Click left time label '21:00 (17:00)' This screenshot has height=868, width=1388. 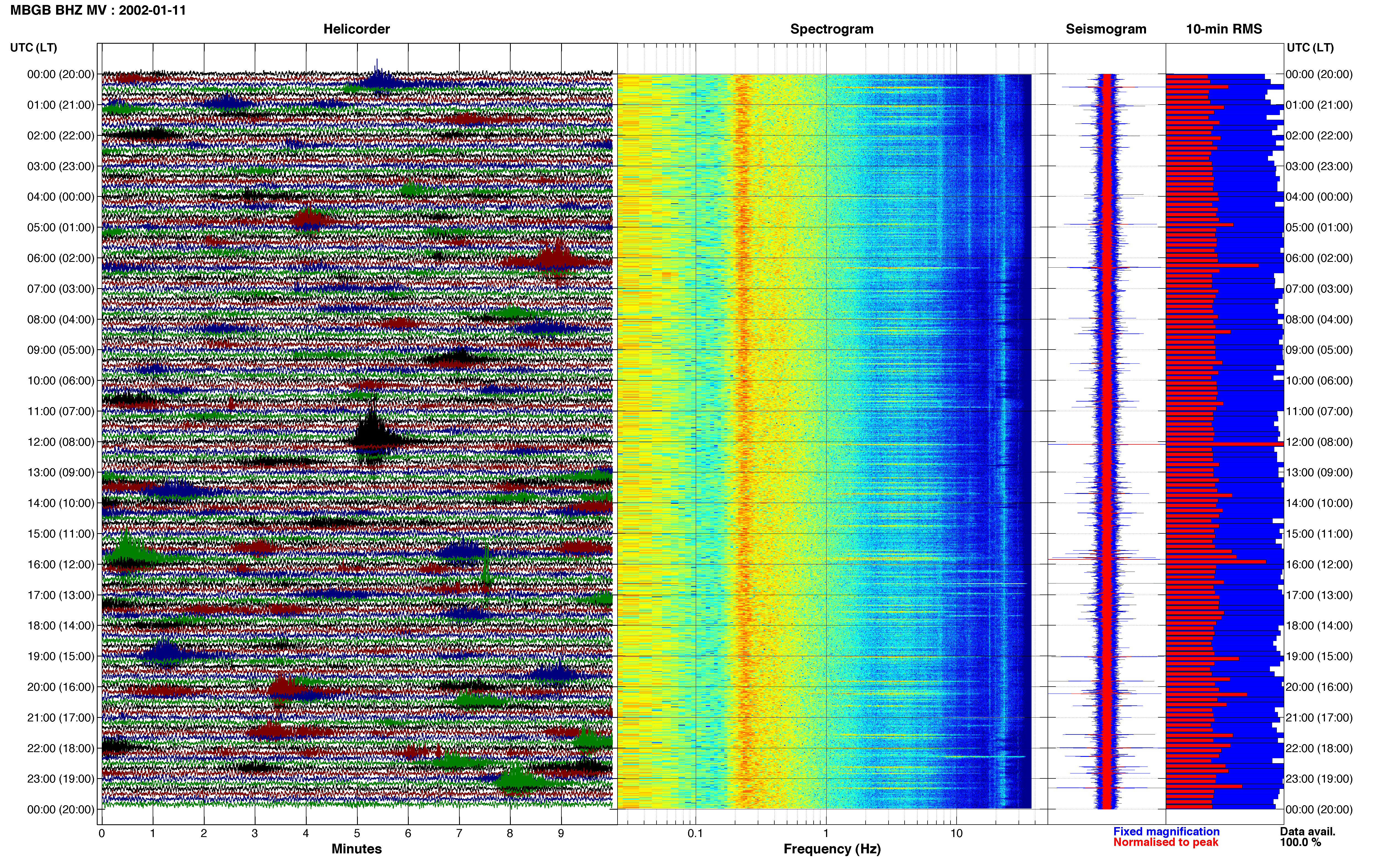[x=61, y=718]
